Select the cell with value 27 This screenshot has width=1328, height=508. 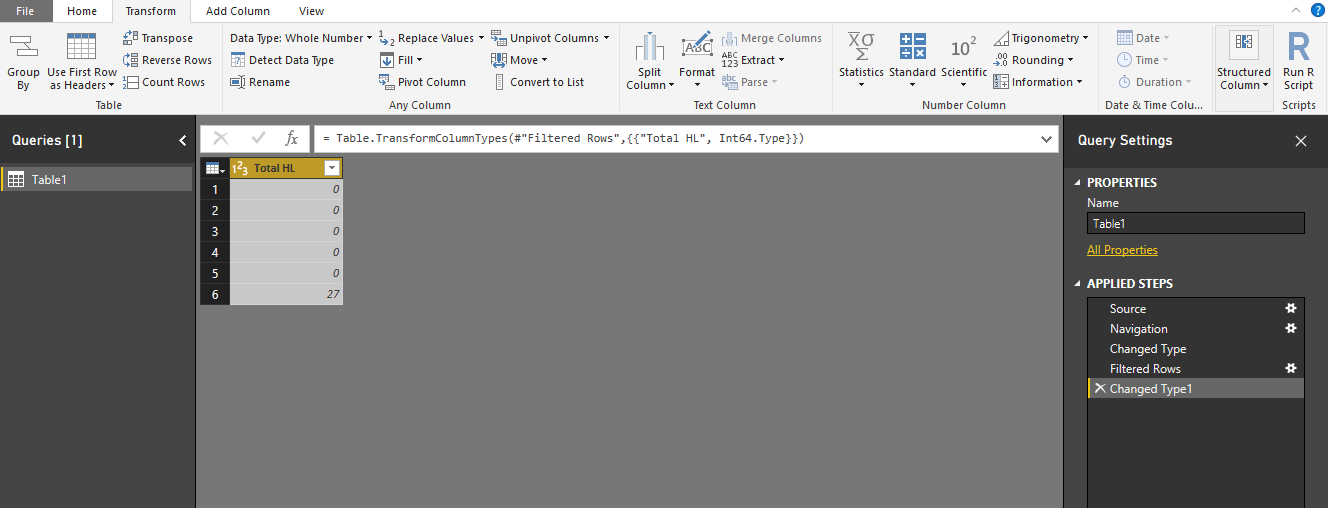pyautogui.click(x=286, y=294)
